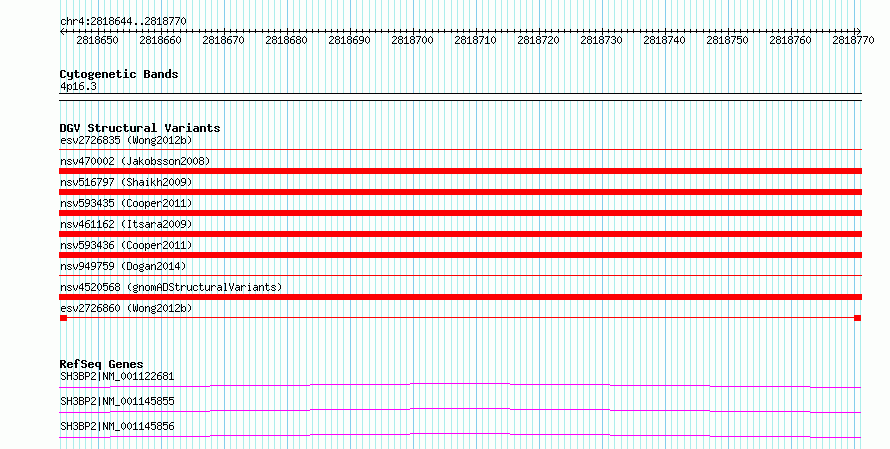The height and width of the screenshot is (449, 890).
Task: Open transcript SH3BP2|NM_001122681 label
Action: tap(117, 376)
